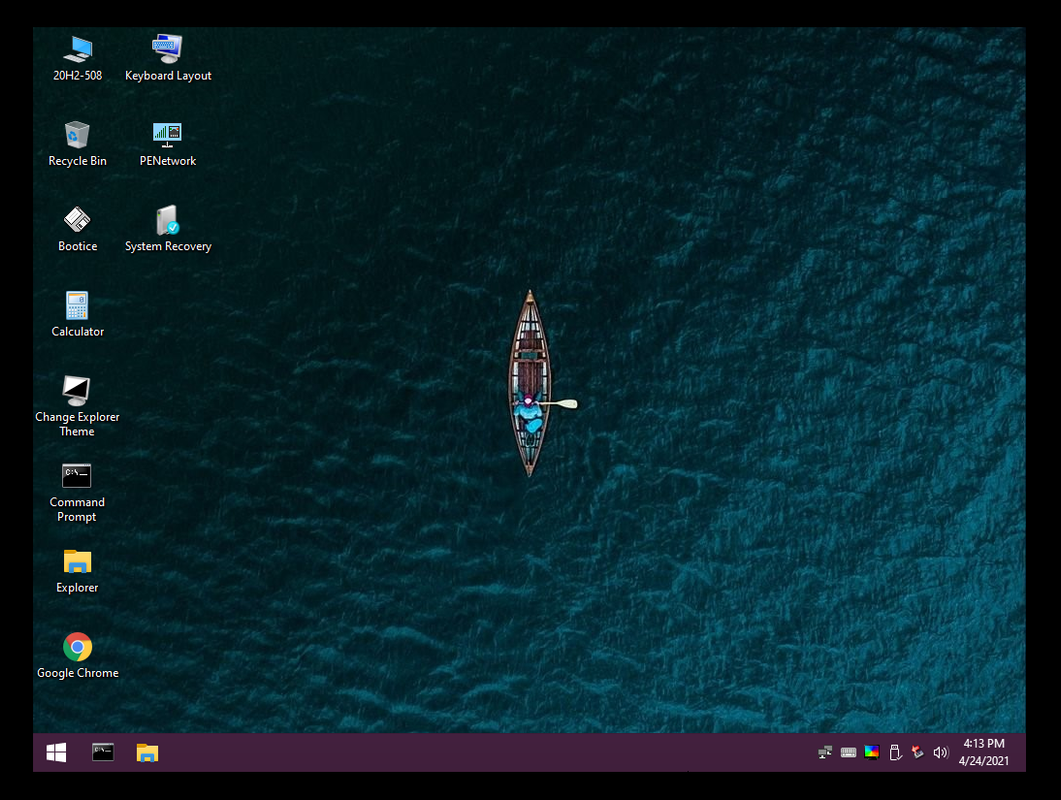Launch the PENetwork desktop icon
This screenshot has height=800, width=1061.
coord(168,143)
